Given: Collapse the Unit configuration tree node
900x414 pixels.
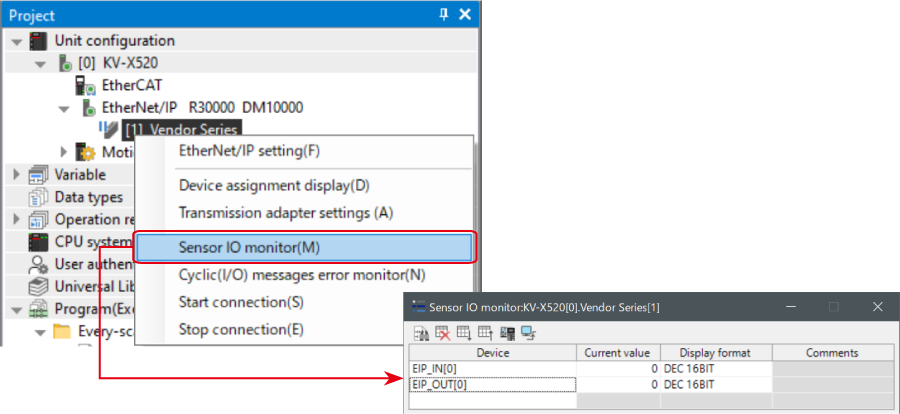Looking at the screenshot, I should point(18,41).
